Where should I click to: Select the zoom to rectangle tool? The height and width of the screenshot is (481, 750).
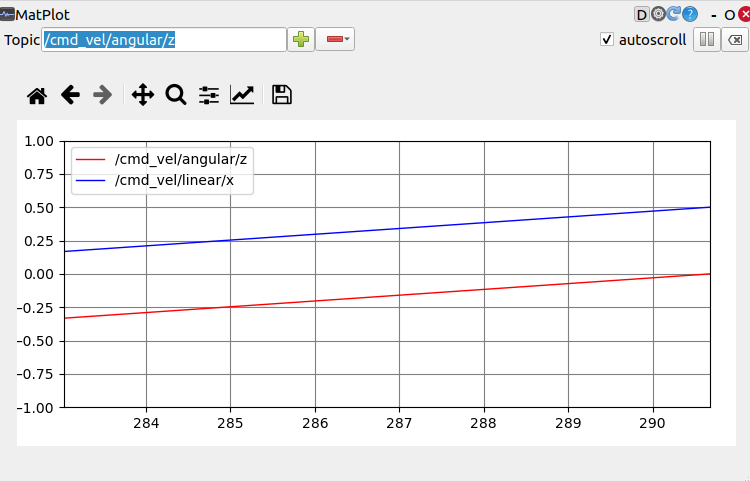tap(176, 95)
